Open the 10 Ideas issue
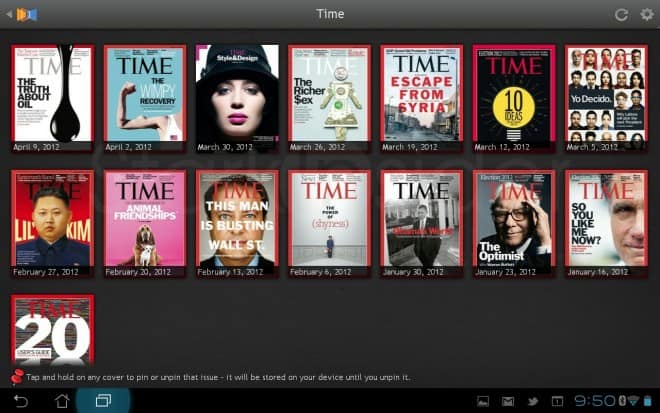Image resolution: width=660 pixels, height=413 pixels. coord(513,94)
